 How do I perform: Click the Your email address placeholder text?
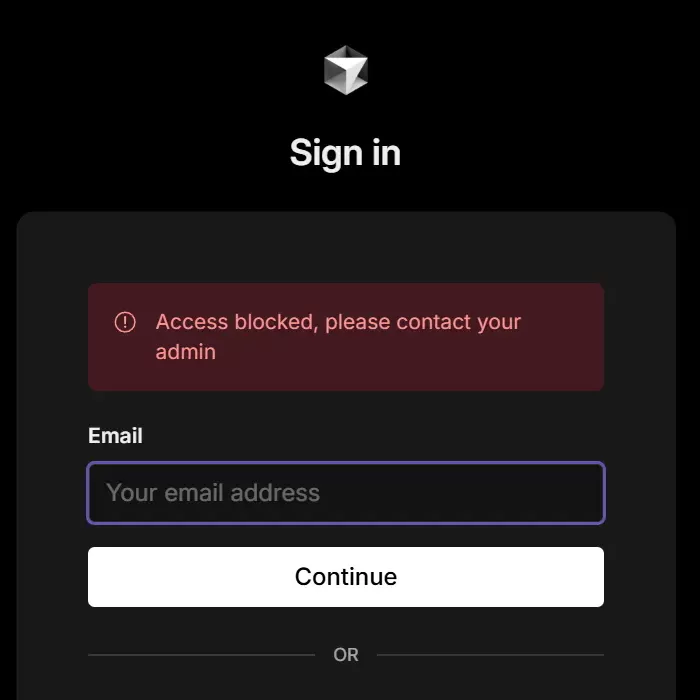[x=213, y=493]
